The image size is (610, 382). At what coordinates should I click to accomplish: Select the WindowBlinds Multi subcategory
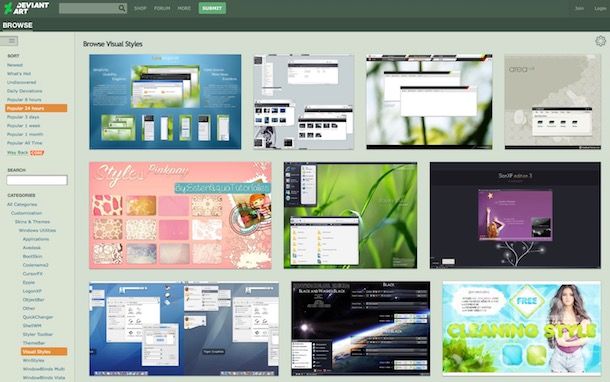point(44,369)
